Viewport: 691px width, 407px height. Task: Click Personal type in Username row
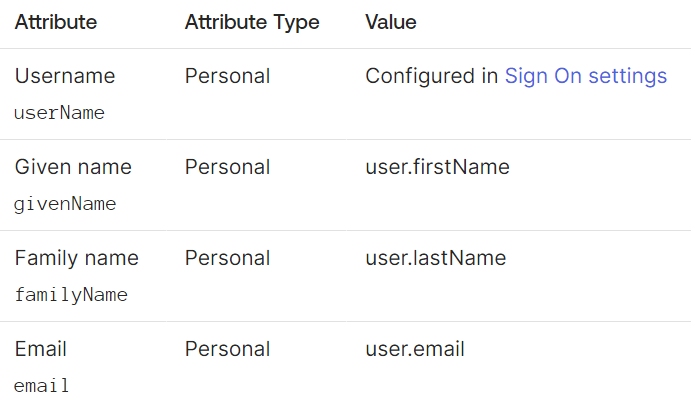click(227, 76)
